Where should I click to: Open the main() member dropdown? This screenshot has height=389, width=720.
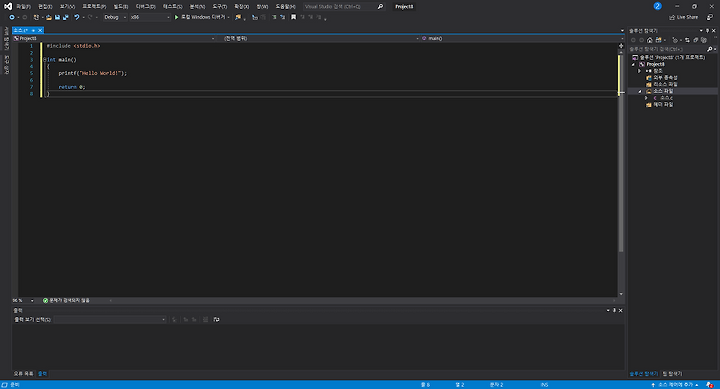(x=522, y=39)
